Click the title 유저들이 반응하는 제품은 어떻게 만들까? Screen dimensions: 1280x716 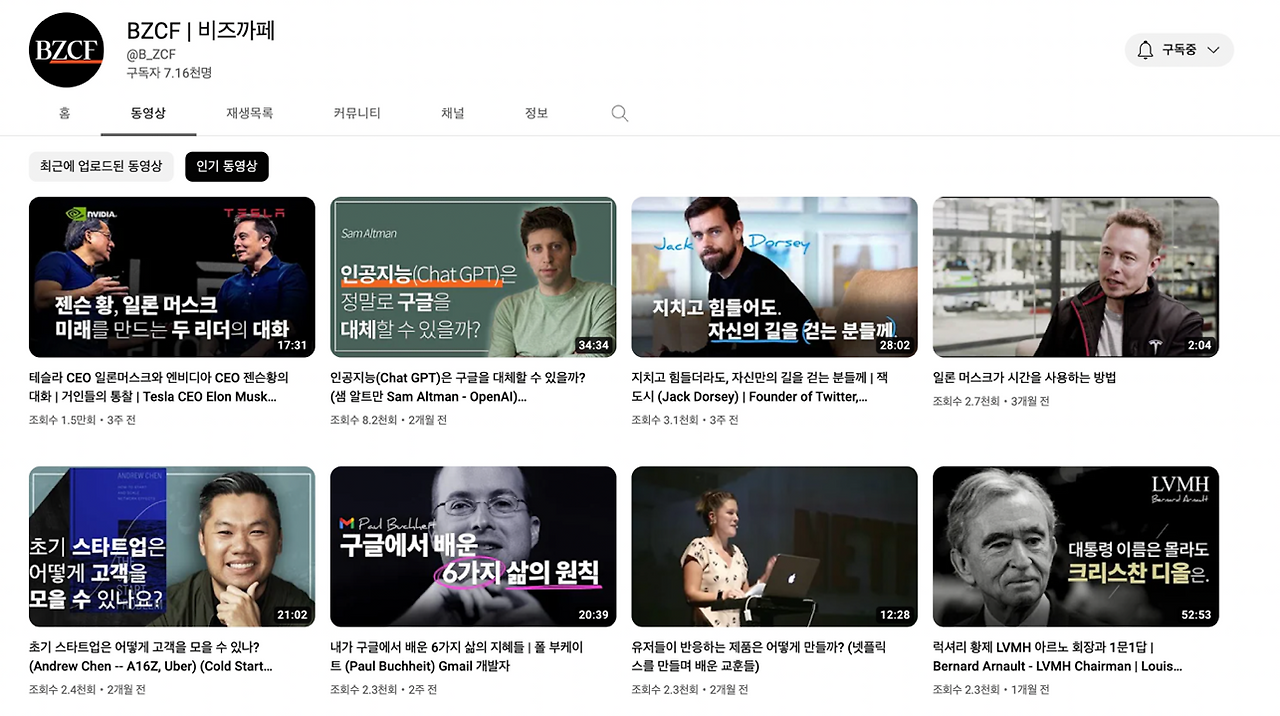coord(757,656)
